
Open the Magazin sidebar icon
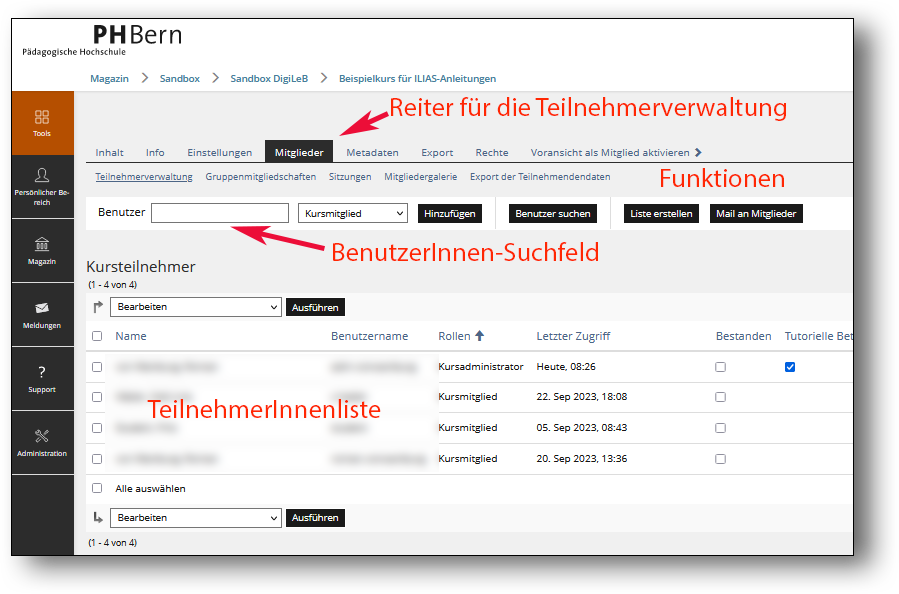pos(42,251)
